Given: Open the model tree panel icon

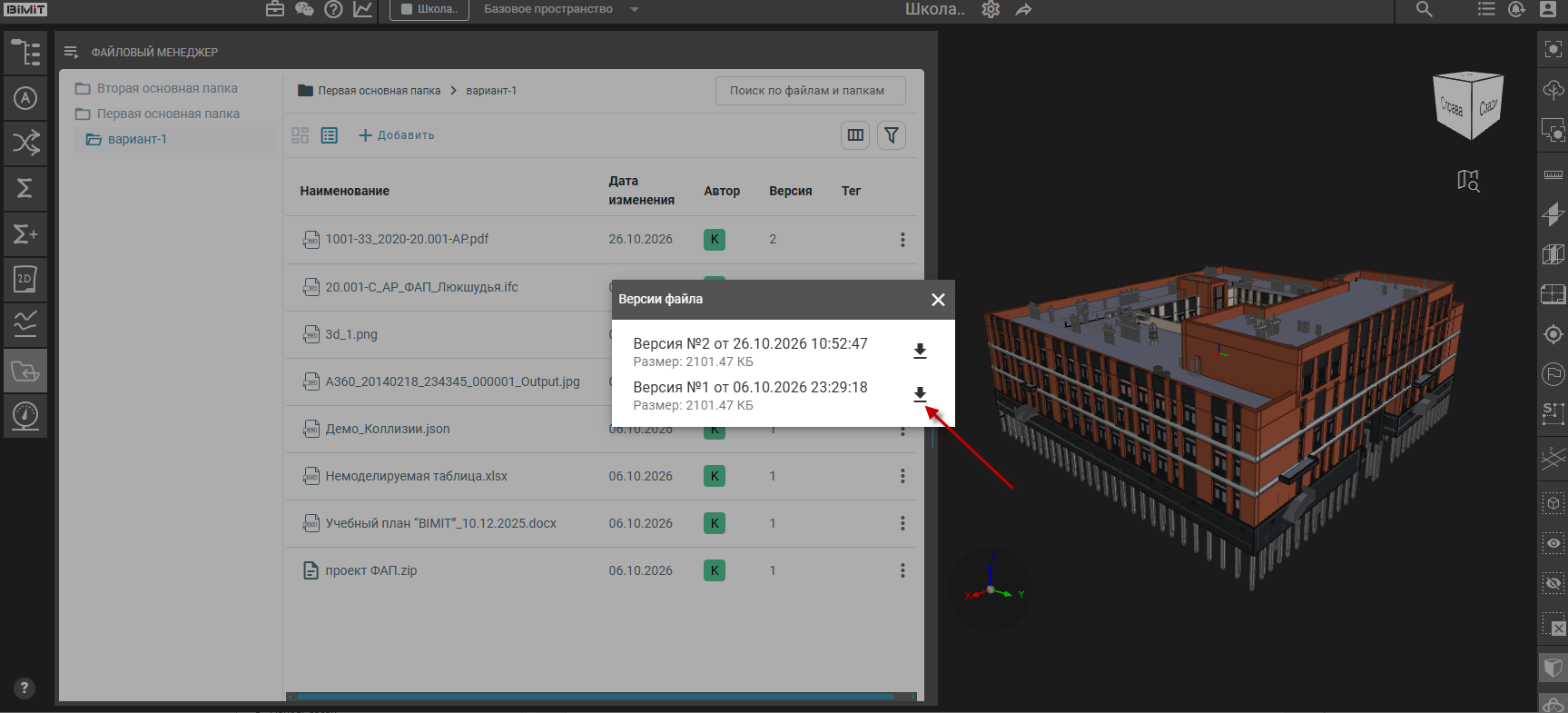Looking at the screenshot, I should pos(25,53).
